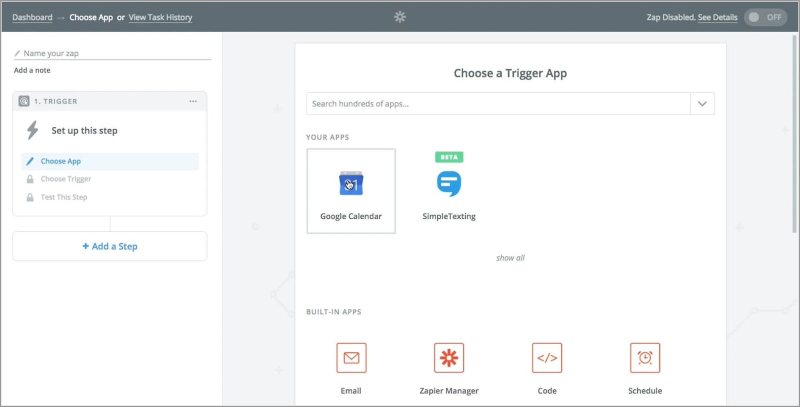The width and height of the screenshot is (800, 407).
Task: Open the trigger step three-dot menu
Action: 193,101
